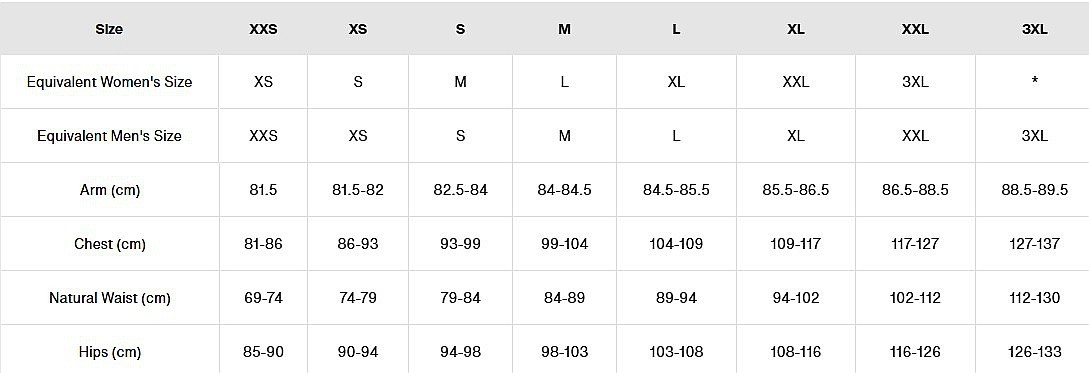
Task: Click the Arm (cm) row label
Action: coord(109,190)
